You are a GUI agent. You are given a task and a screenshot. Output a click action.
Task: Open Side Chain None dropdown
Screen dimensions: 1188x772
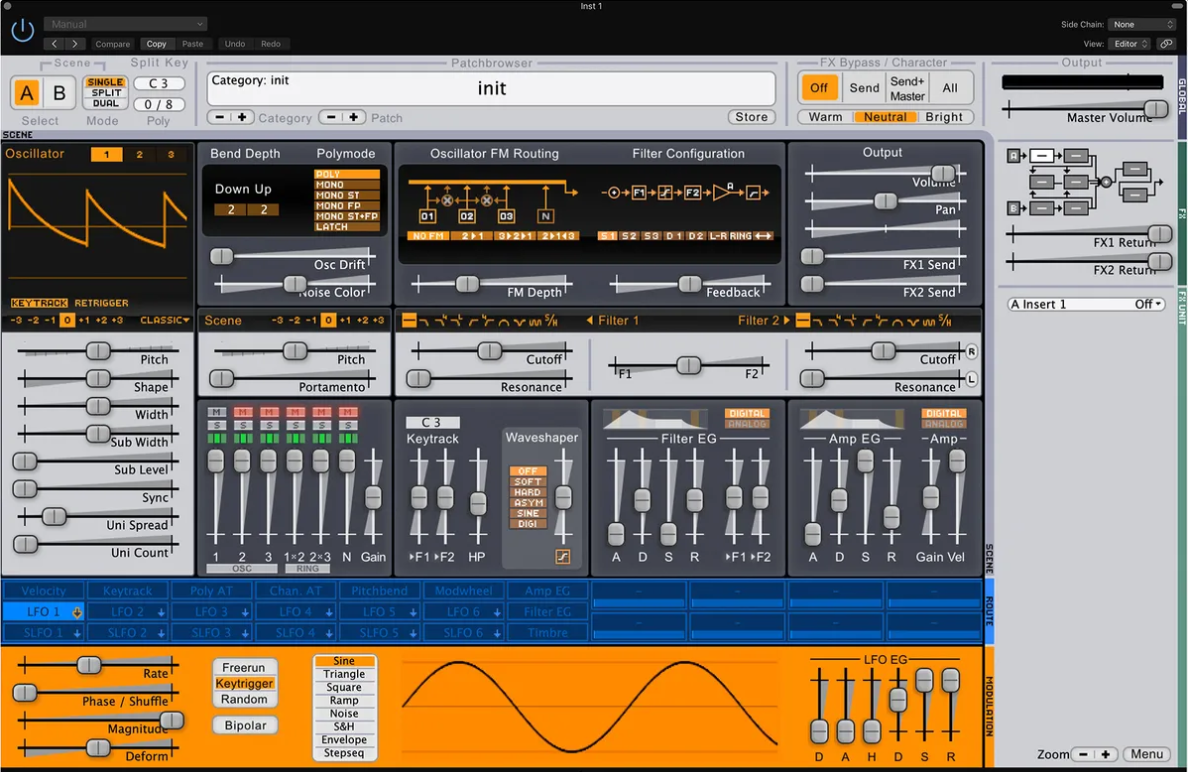pyautogui.click(x=1141, y=24)
